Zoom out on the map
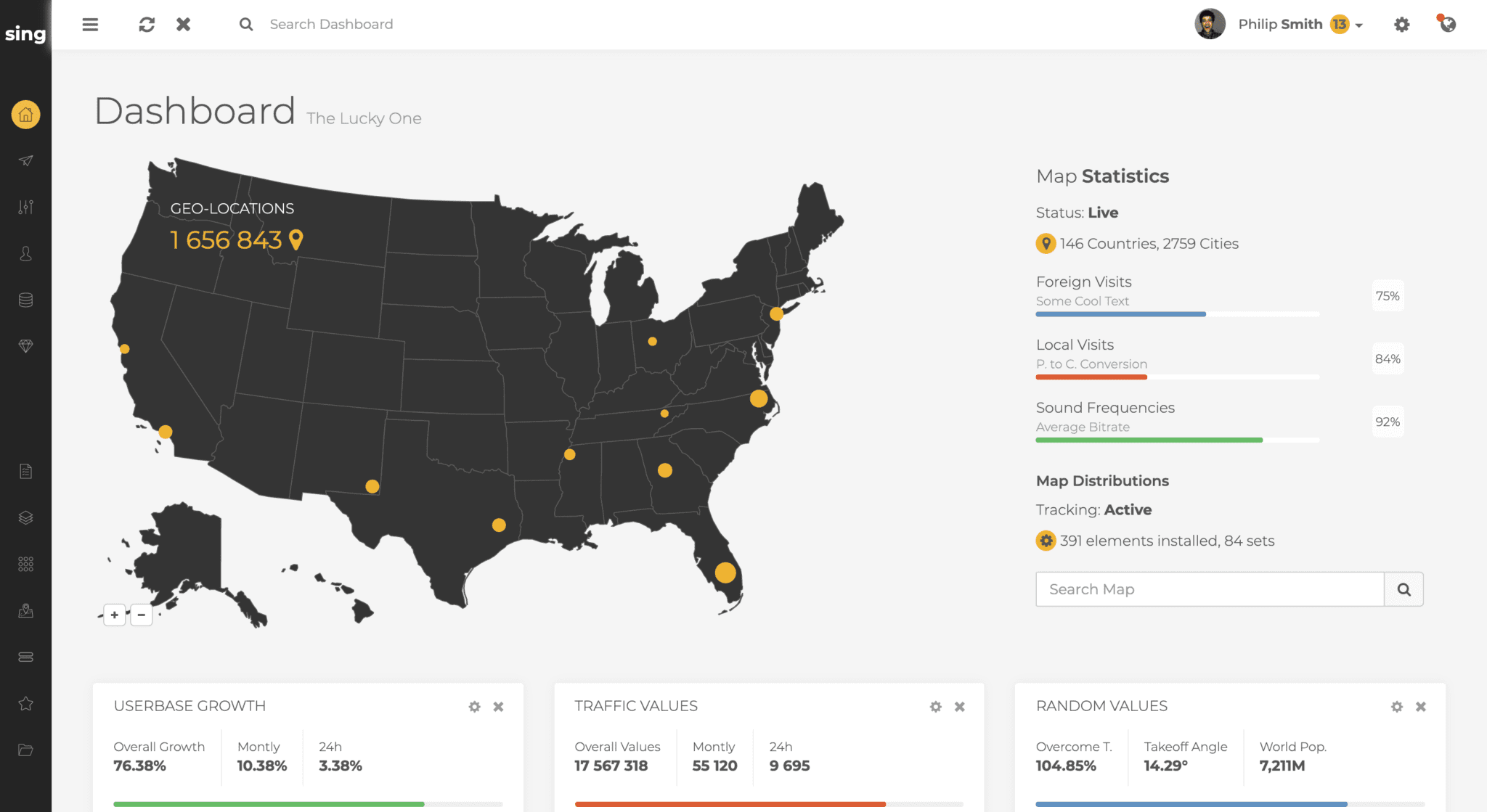 coord(142,615)
